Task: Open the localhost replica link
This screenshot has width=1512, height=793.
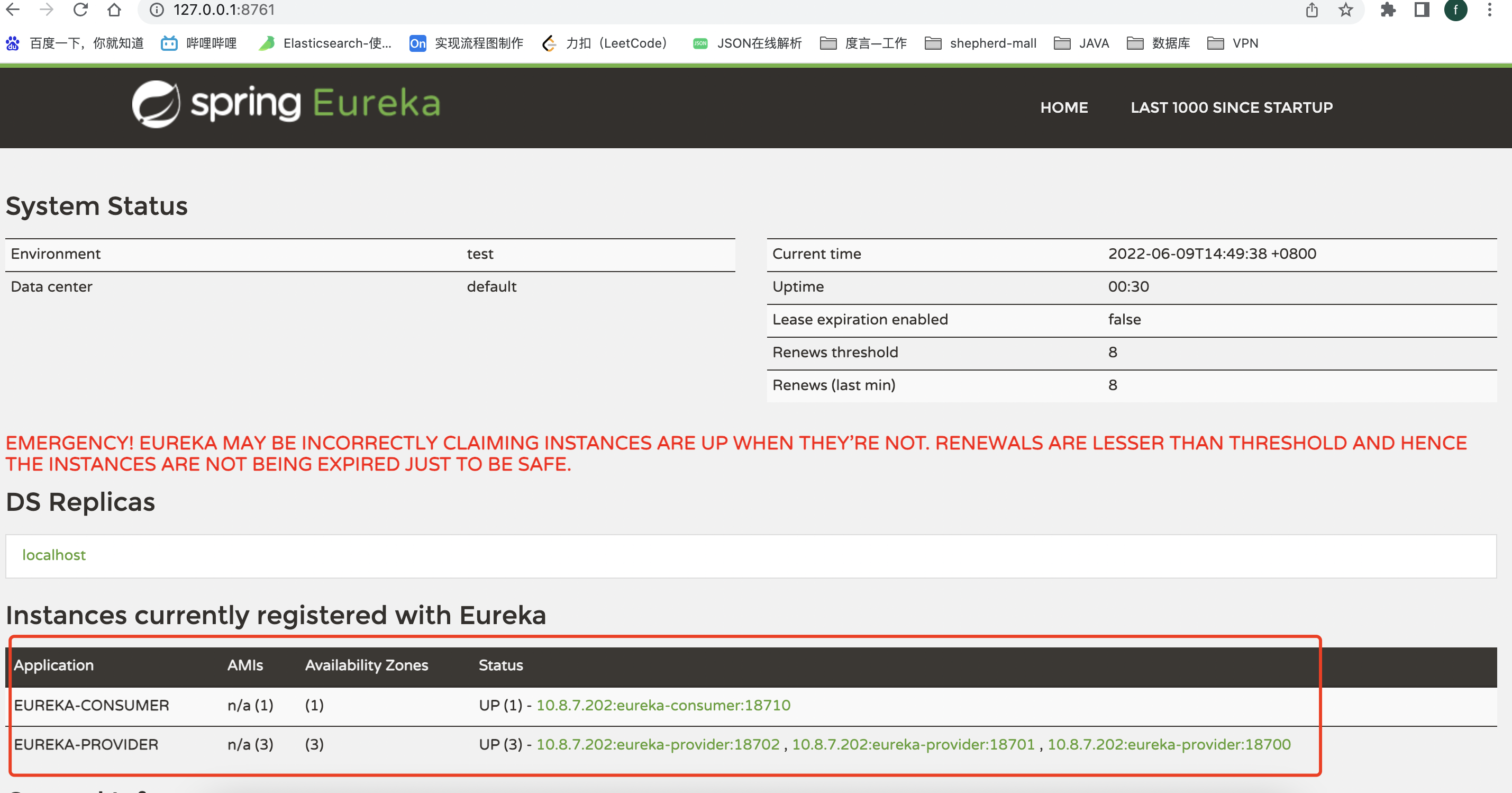Action: click(x=54, y=554)
